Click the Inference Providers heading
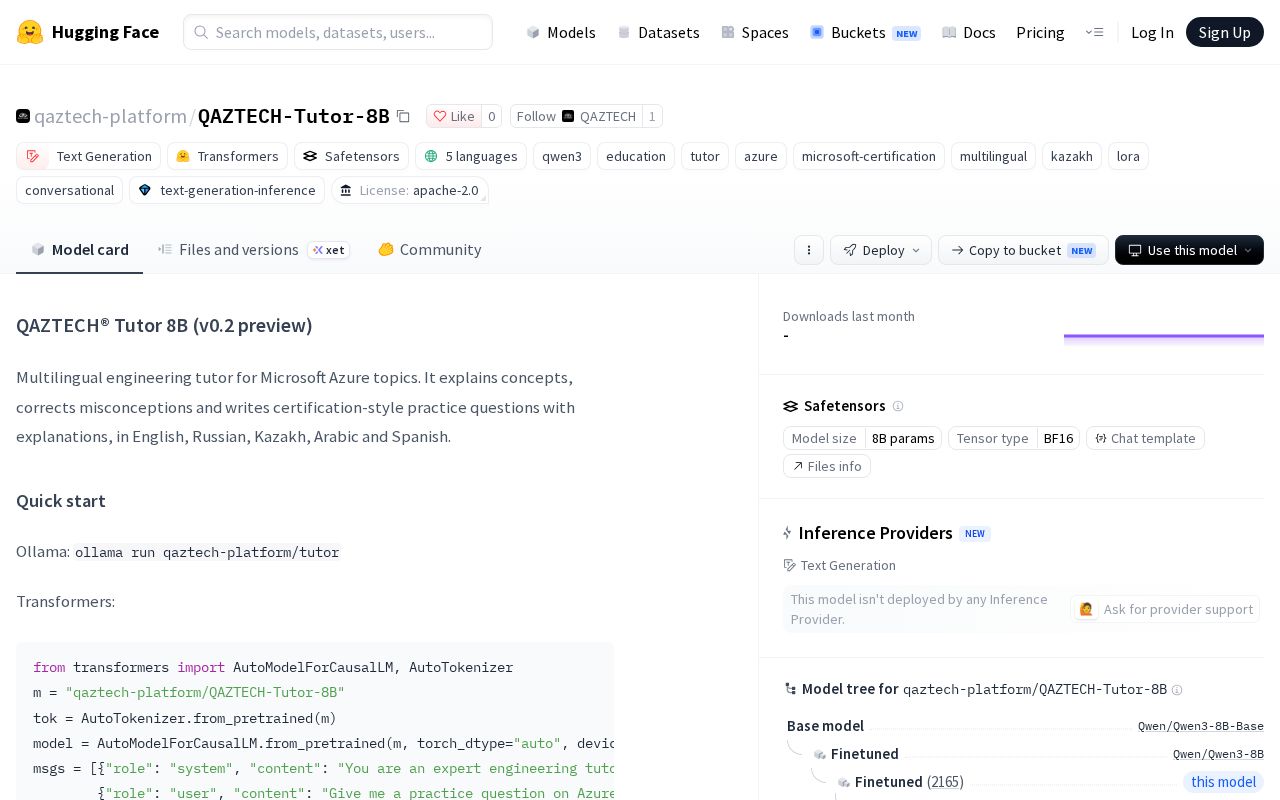The width and height of the screenshot is (1280, 800). pos(875,533)
